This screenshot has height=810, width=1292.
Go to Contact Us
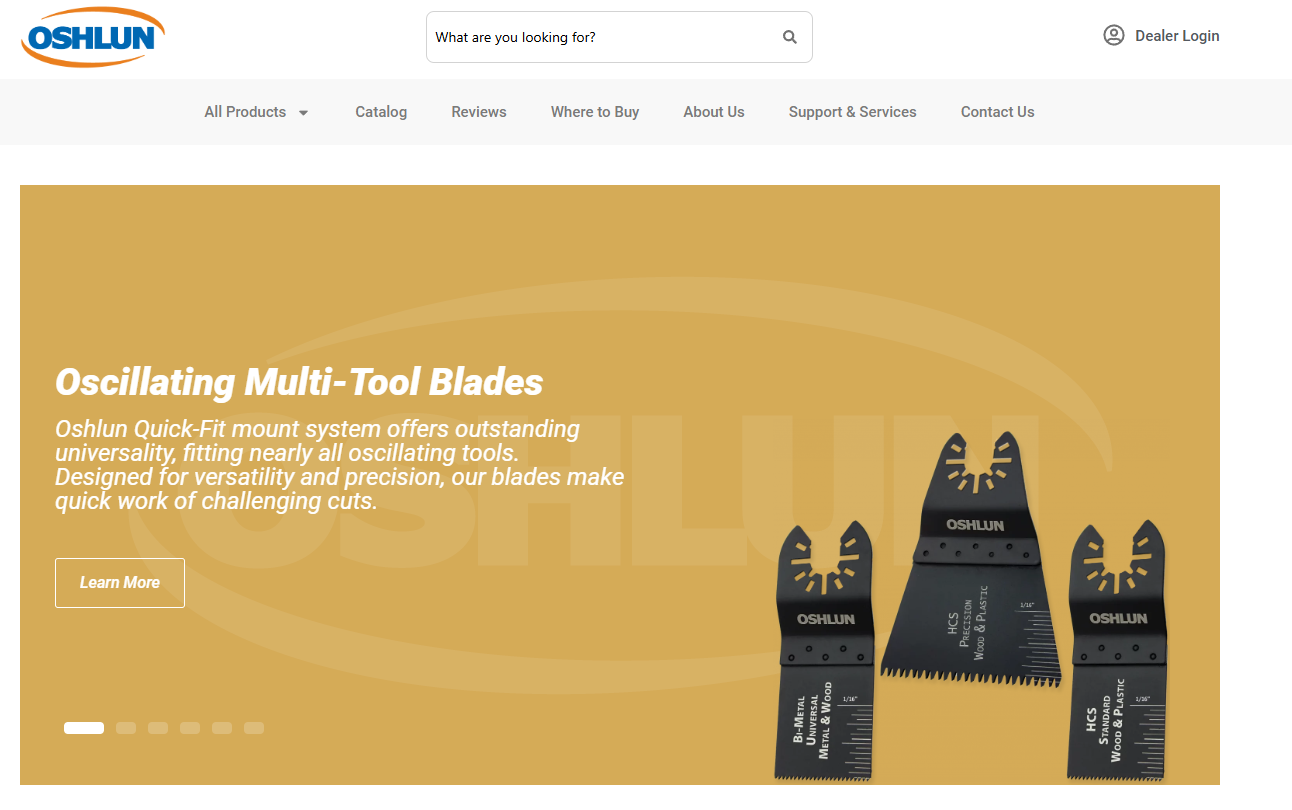997,112
